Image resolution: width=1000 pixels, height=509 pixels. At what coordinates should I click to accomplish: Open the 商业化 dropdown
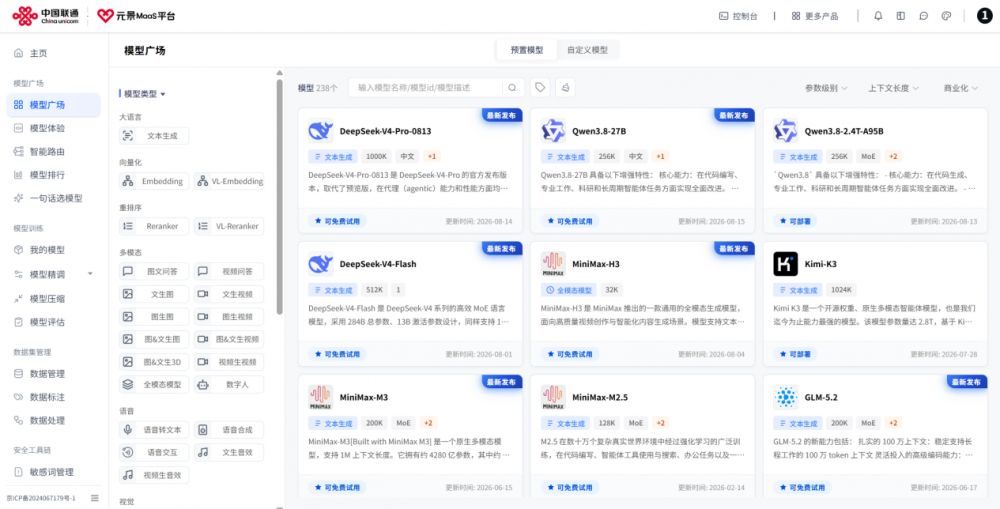[960, 88]
